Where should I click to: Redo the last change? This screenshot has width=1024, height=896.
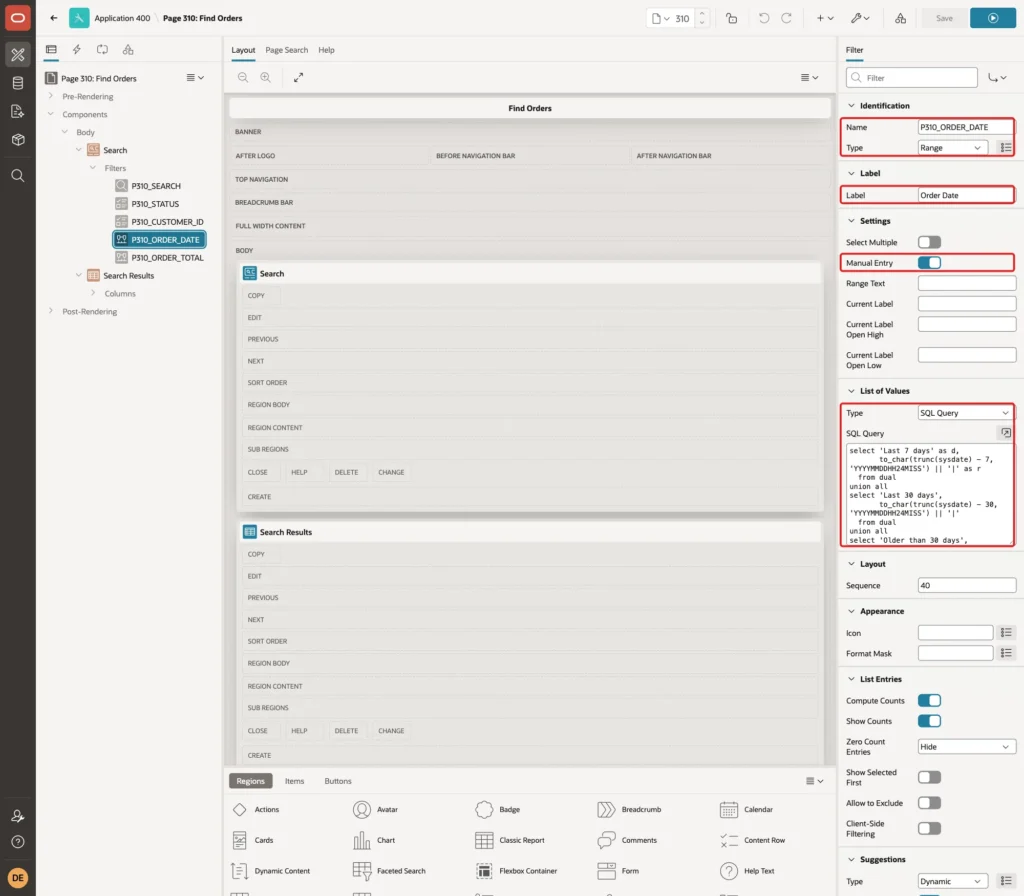tap(786, 18)
